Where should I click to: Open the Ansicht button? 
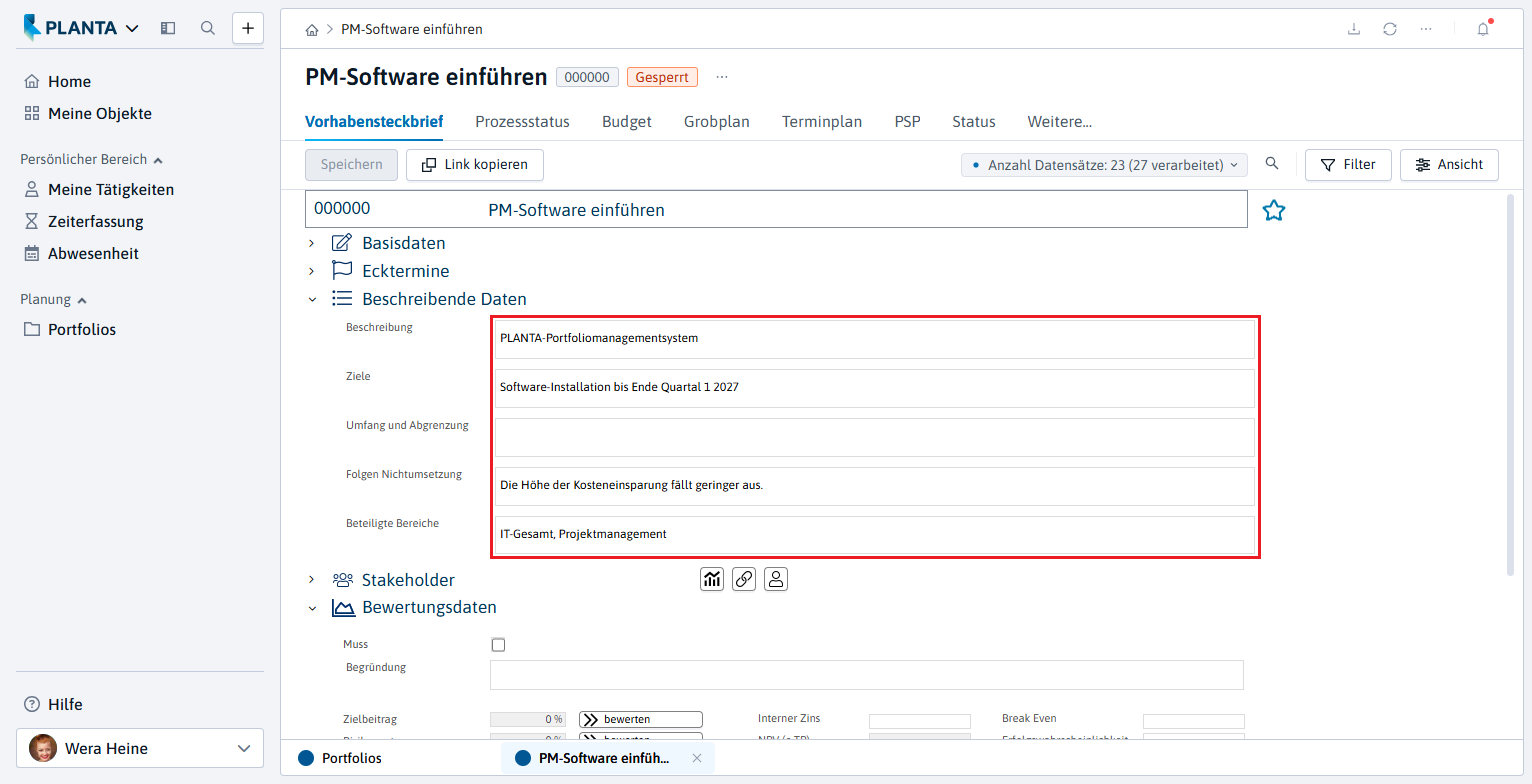1449,165
